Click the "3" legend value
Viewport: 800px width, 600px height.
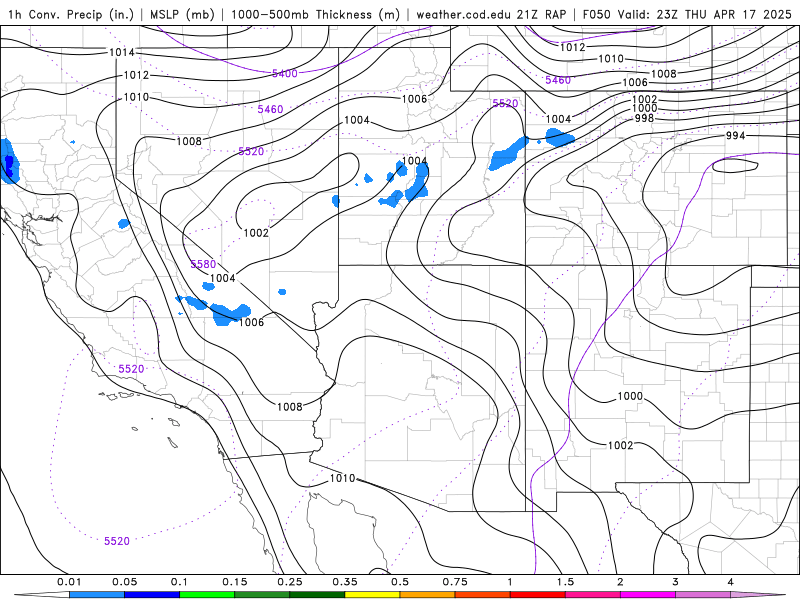[676, 582]
